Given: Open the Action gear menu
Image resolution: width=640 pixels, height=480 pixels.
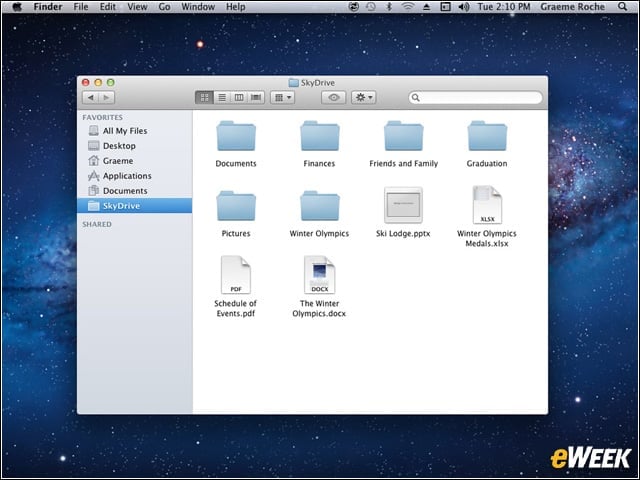Looking at the screenshot, I should click(x=363, y=98).
